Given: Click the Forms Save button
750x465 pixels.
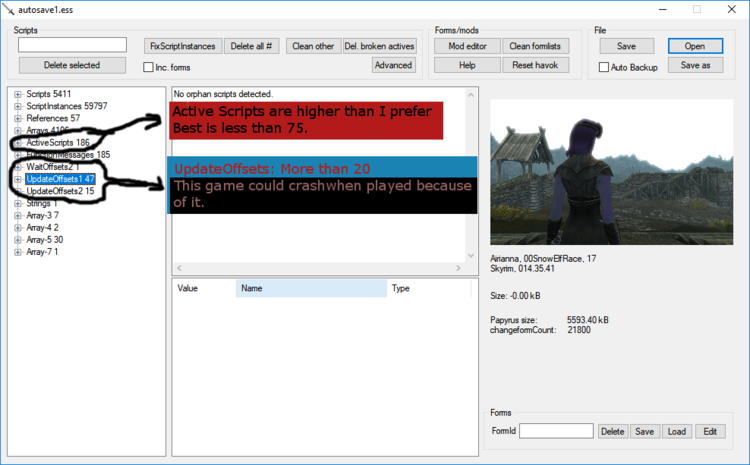Looking at the screenshot, I should [645, 432].
